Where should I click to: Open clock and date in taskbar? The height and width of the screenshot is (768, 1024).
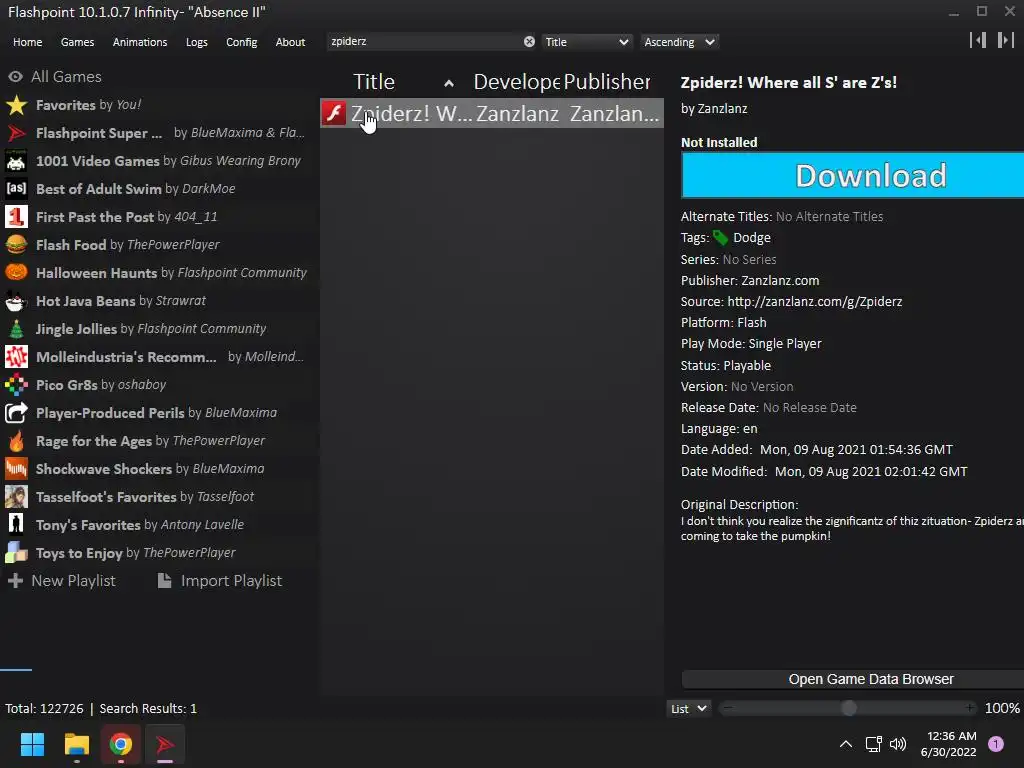[948, 744]
